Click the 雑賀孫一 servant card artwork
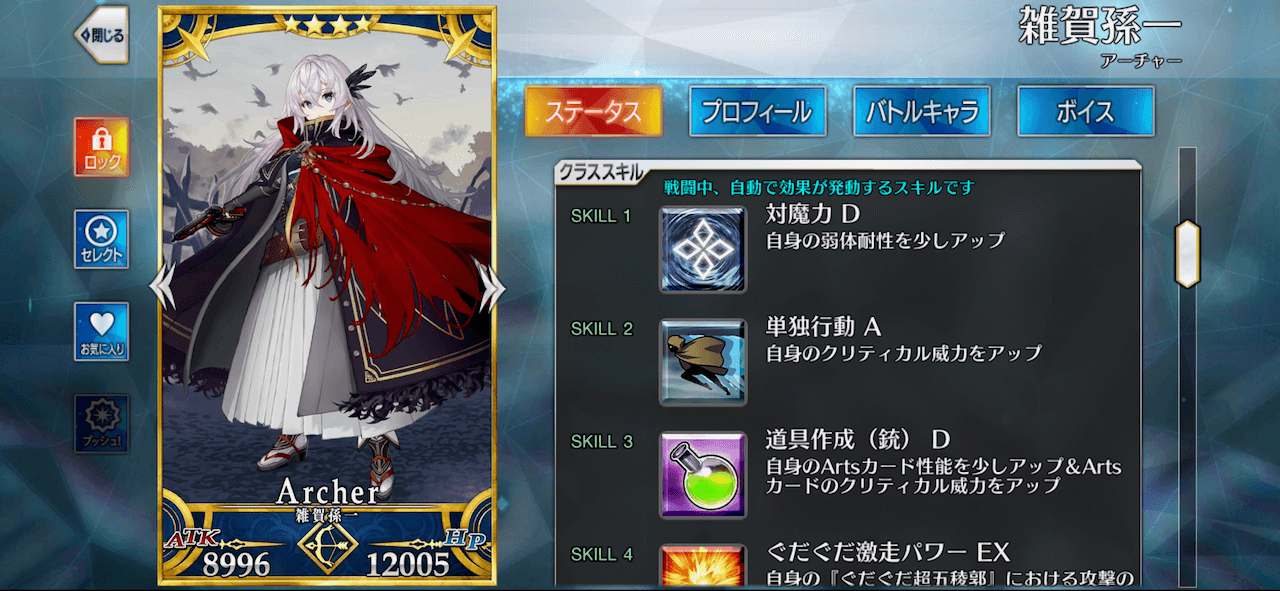The image size is (1280, 591). click(327, 270)
